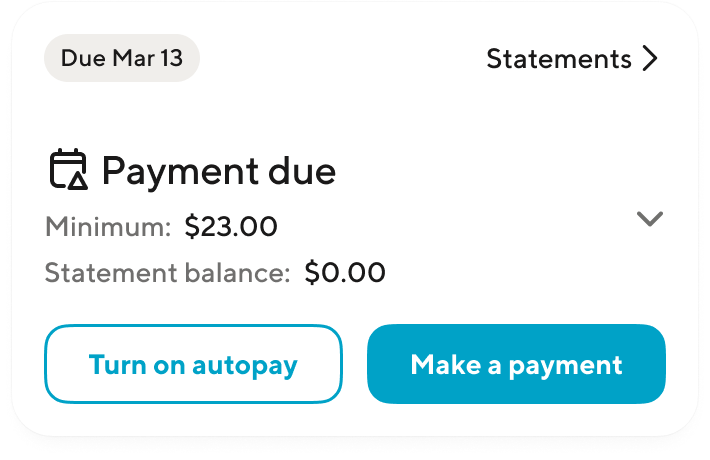Click the Due Mar 13 badge

click(x=122, y=58)
